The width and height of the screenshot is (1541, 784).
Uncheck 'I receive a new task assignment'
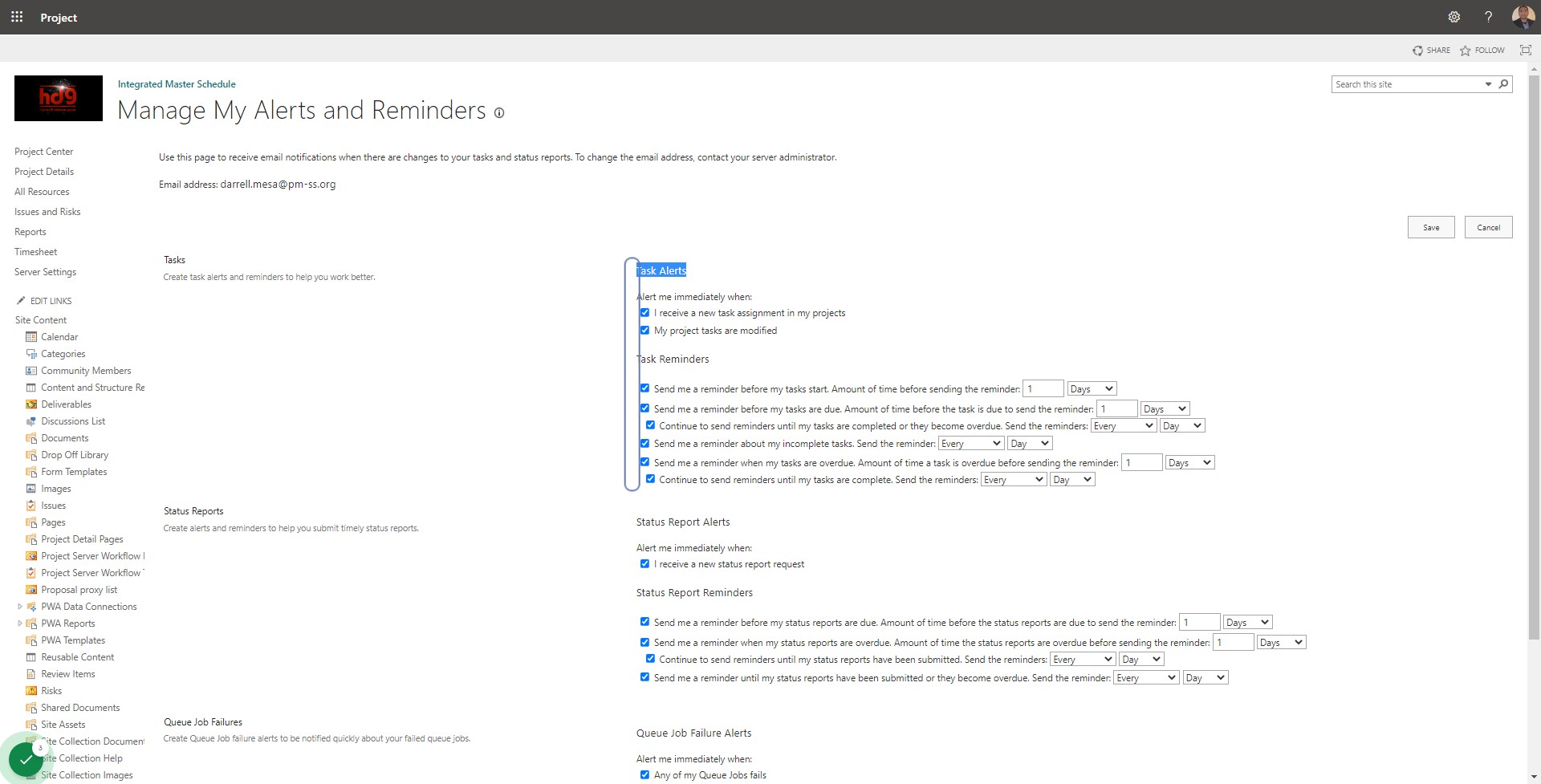coord(644,313)
